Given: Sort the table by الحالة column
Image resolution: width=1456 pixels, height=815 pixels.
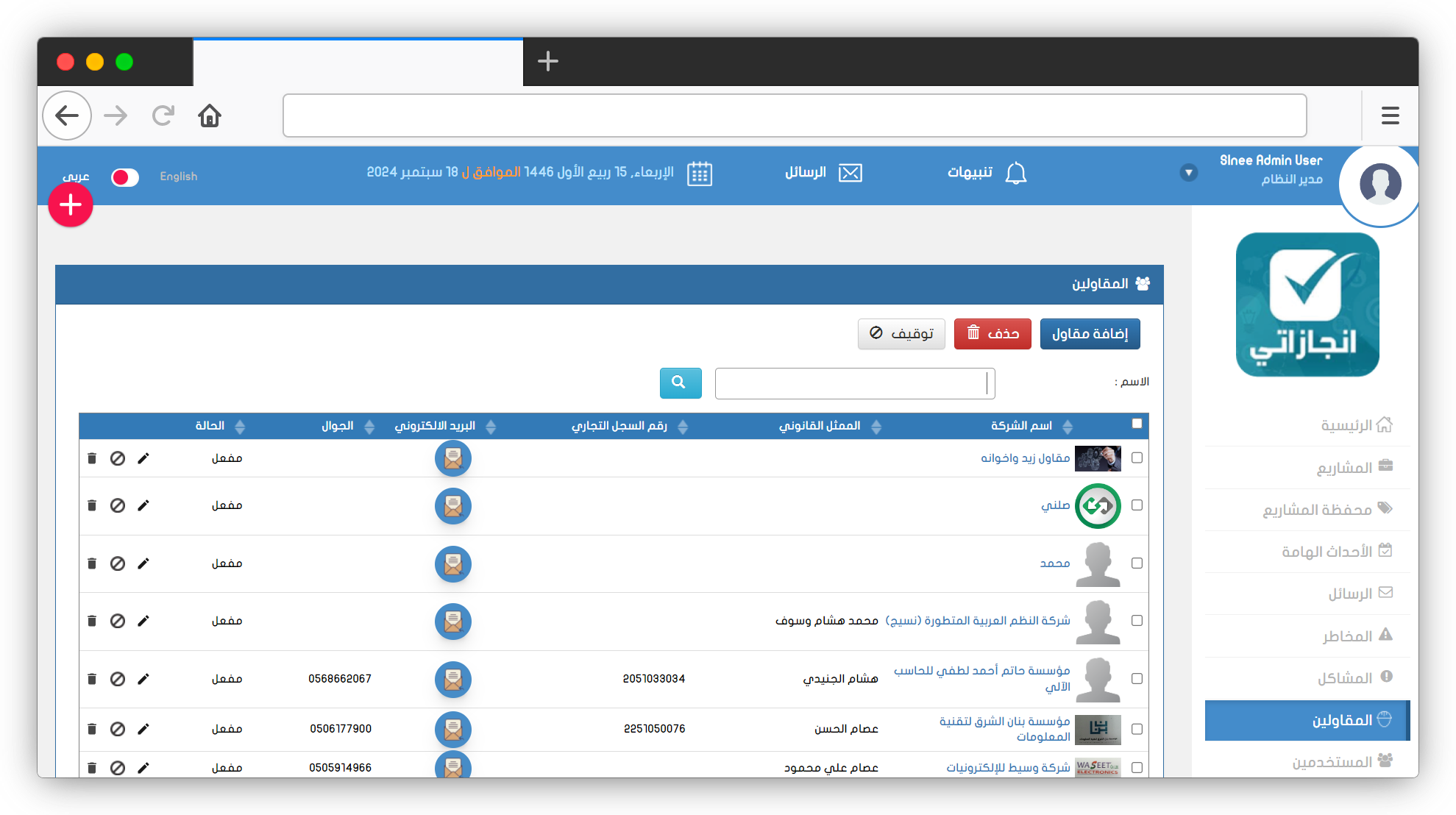Looking at the screenshot, I should 240,426.
